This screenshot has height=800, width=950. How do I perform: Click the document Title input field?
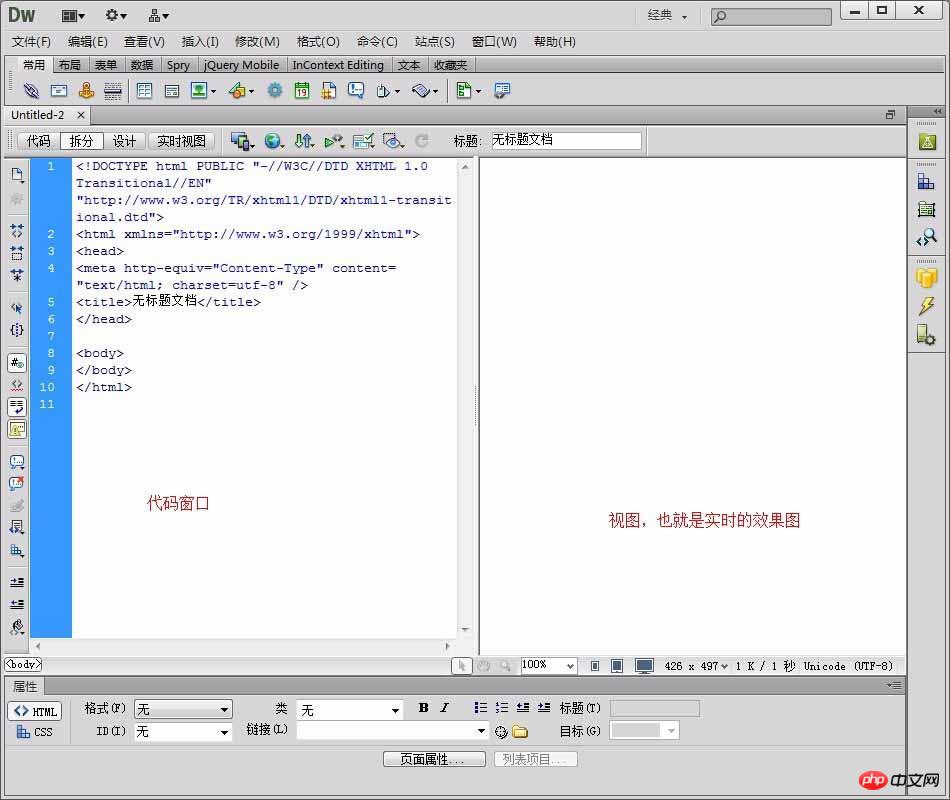pos(565,141)
